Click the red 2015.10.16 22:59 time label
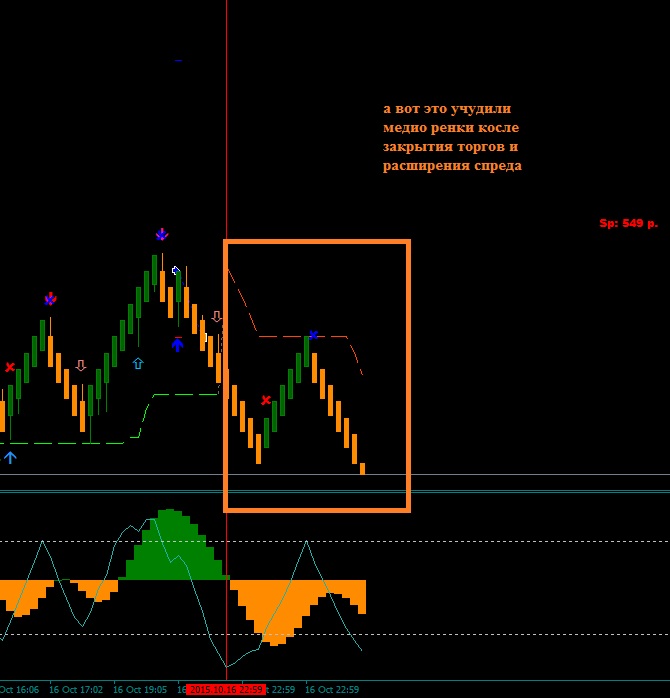670x698 pixels. coord(226,690)
